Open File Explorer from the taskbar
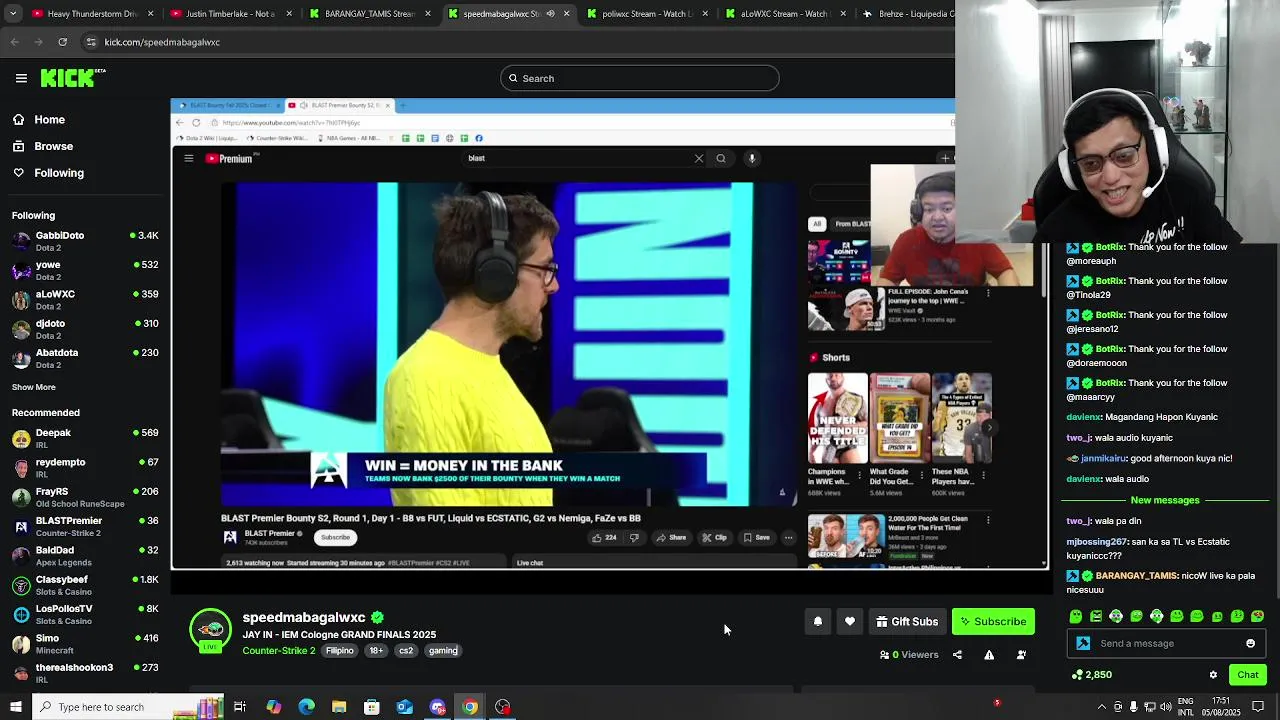The height and width of the screenshot is (720, 1280). [x=339, y=707]
